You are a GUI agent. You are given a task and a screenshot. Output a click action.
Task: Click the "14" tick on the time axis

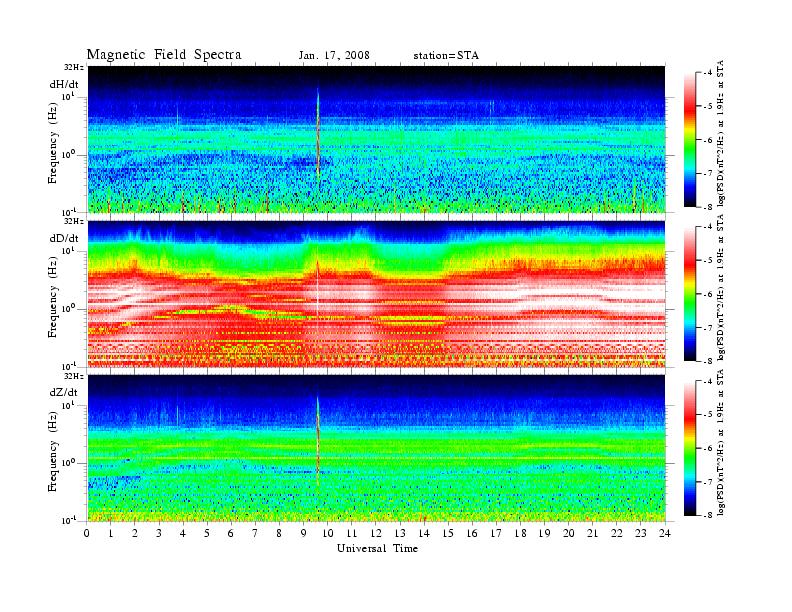click(424, 533)
